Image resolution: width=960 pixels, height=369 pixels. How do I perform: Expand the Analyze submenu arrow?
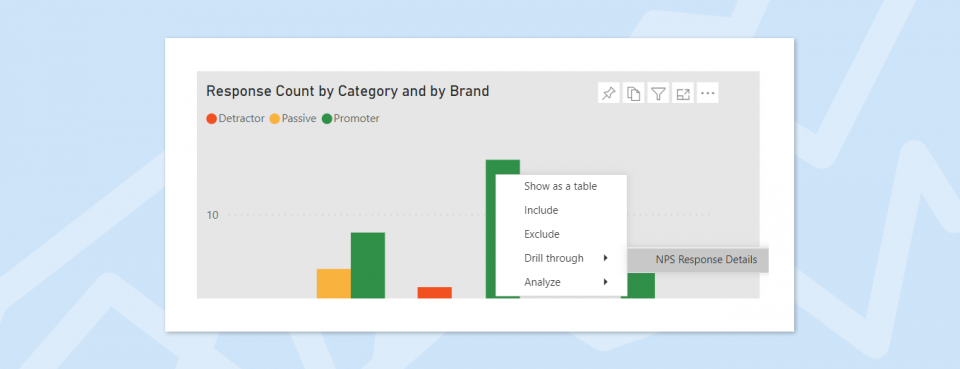coord(605,281)
